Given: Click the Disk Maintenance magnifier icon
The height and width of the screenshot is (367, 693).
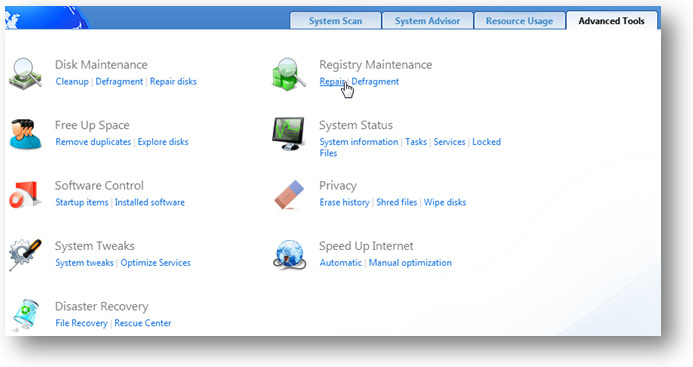Looking at the screenshot, I should [25, 74].
